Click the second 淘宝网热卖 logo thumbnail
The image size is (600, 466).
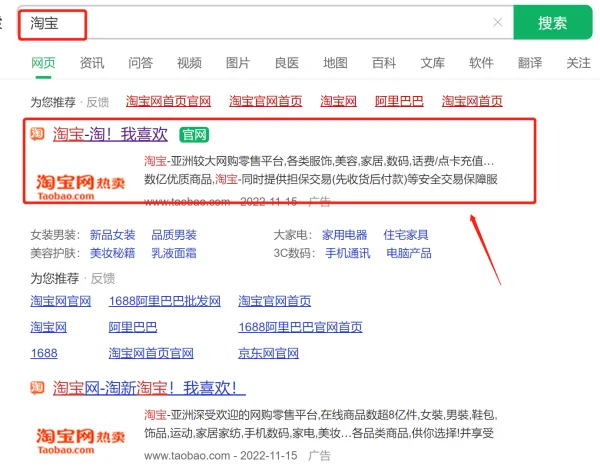[80, 441]
